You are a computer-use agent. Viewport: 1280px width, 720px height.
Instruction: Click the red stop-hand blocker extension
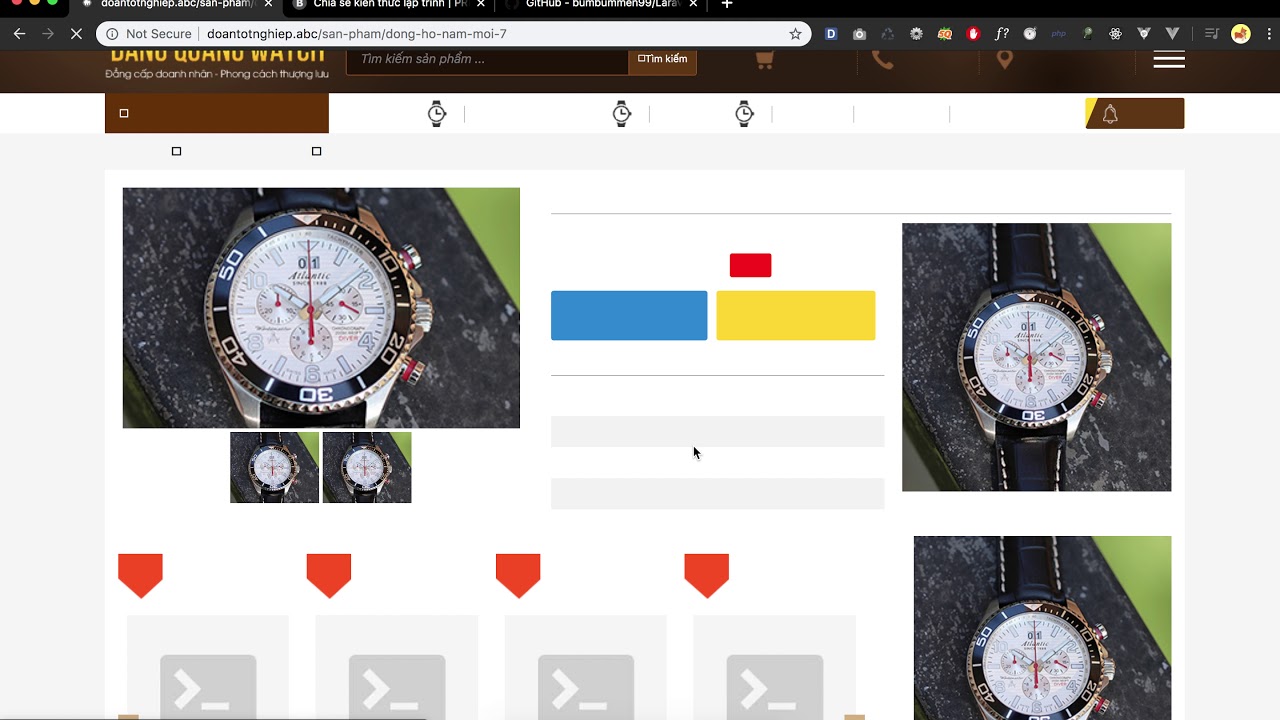click(973, 34)
